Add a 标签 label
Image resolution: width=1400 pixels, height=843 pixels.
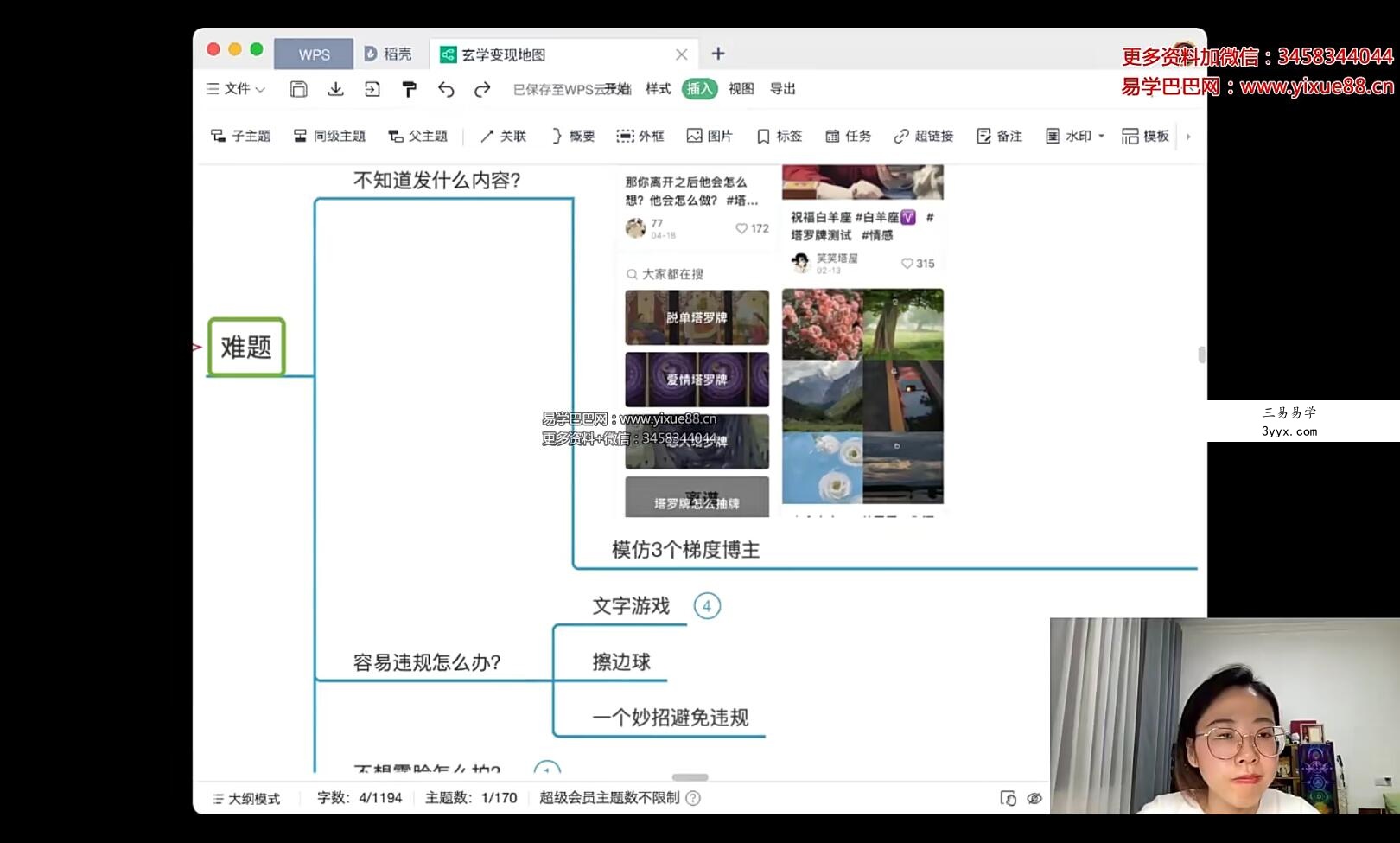(x=780, y=136)
